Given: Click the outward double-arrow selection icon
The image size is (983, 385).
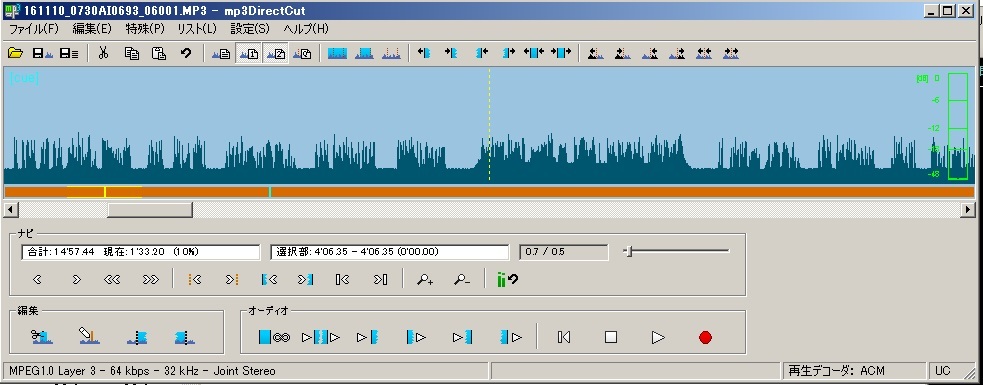Looking at the screenshot, I should pyautogui.click(x=534, y=53).
